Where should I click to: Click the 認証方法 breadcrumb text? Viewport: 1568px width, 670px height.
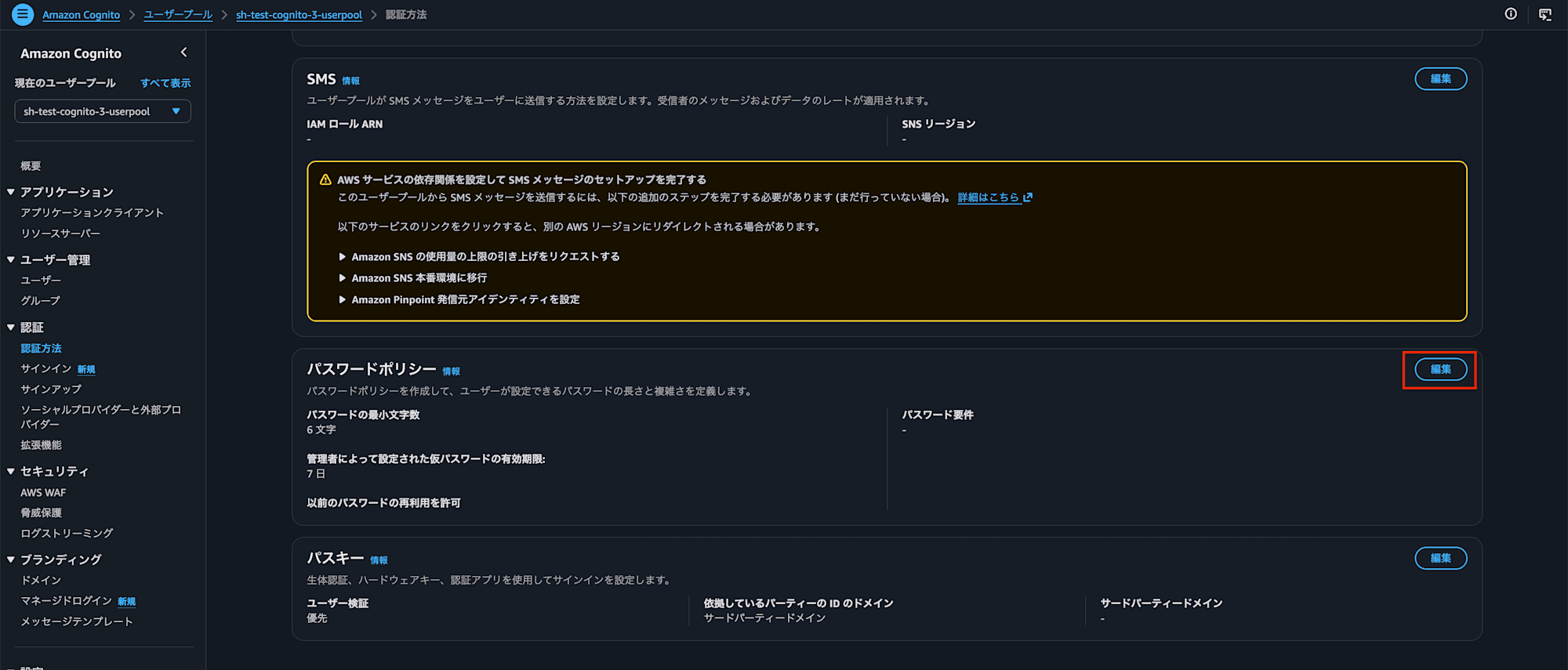(x=406, y=15)
